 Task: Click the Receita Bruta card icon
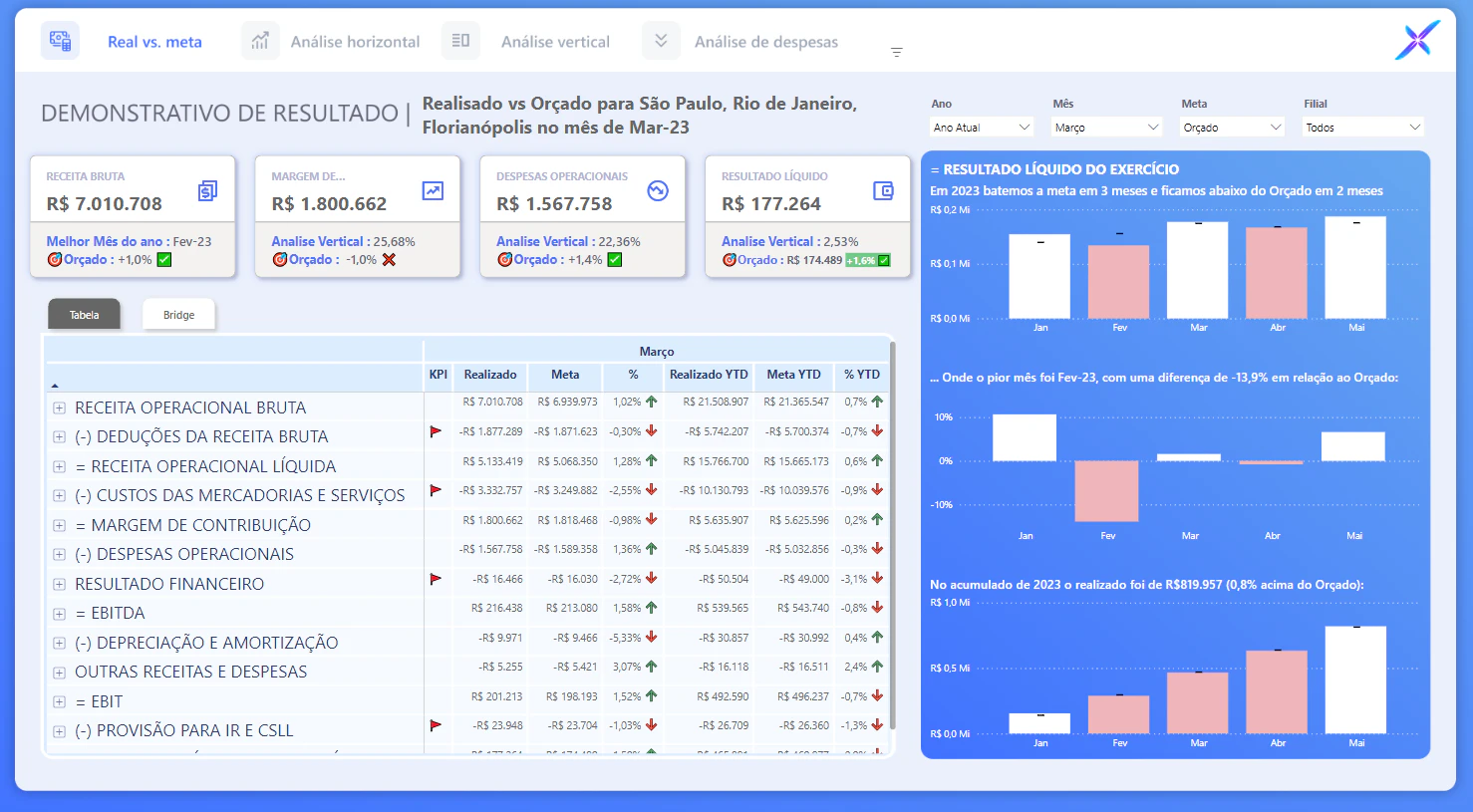click(207, 190)
